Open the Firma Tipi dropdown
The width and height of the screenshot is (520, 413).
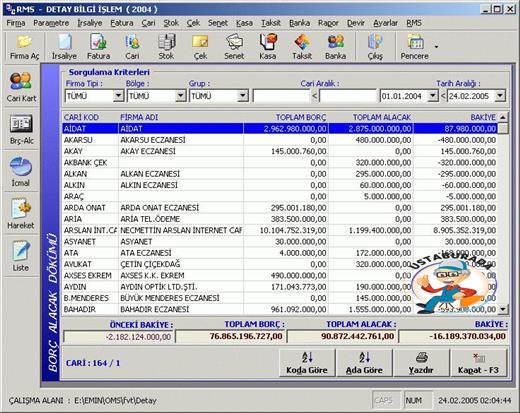pos(118,96)
